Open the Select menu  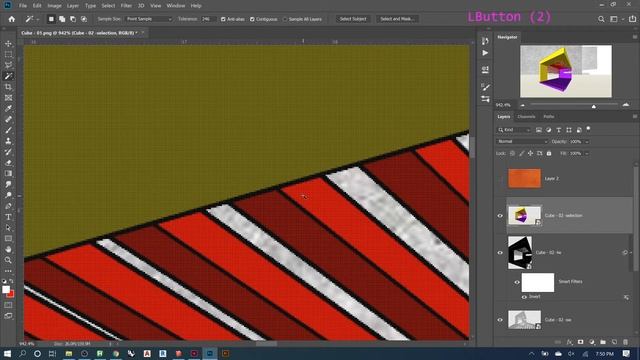click(x=108, y=6)
